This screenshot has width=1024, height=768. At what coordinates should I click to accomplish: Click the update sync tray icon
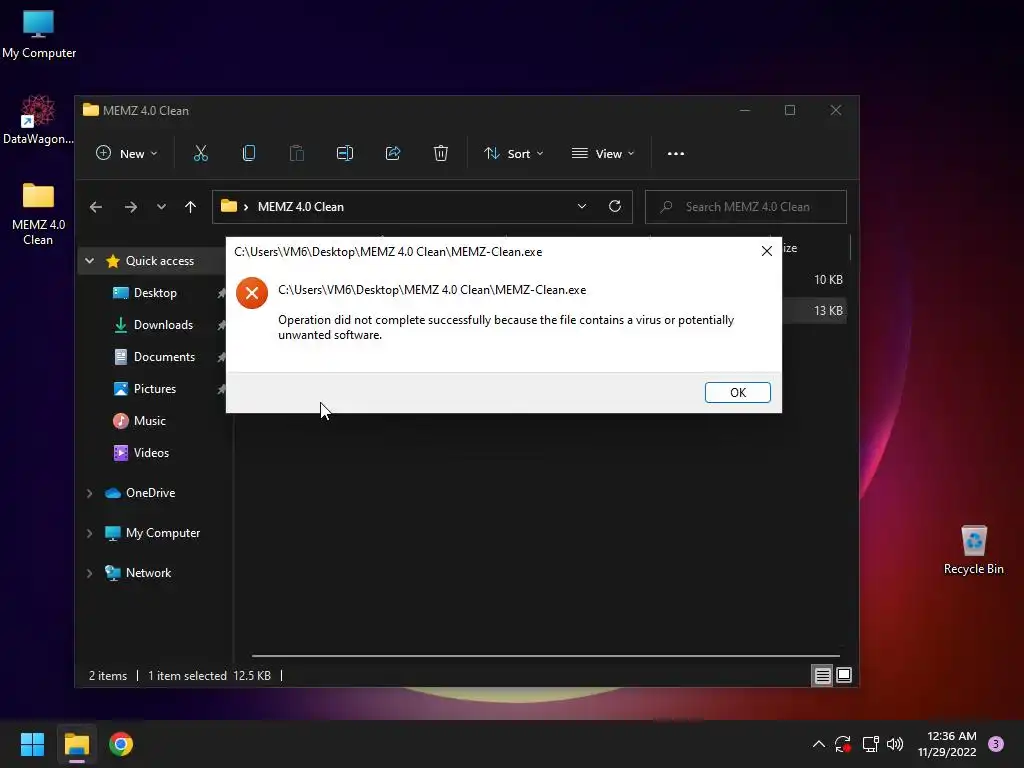click(x=842, y=744)
